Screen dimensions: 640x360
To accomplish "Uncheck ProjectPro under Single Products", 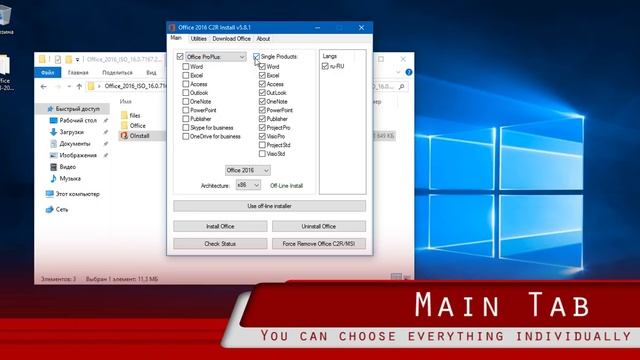I will point(262,128).
